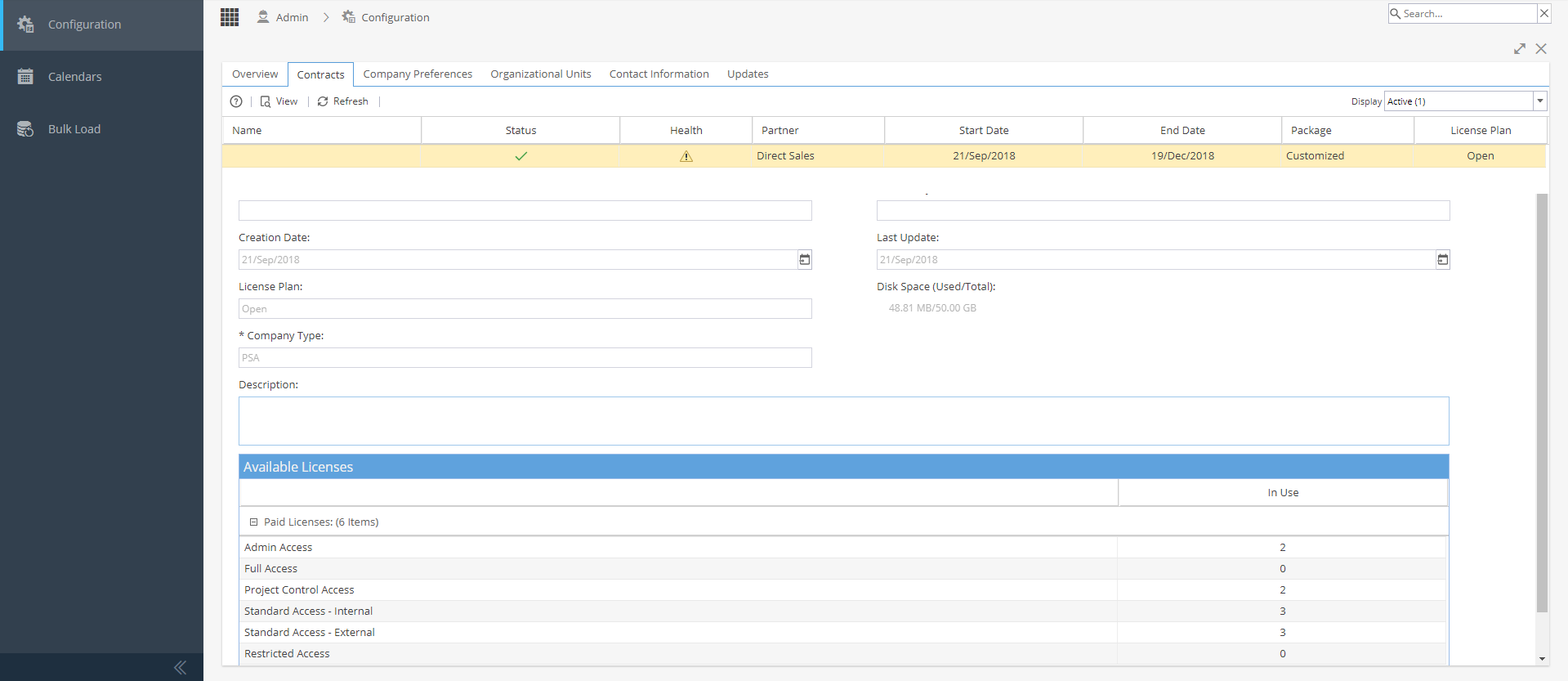Click the Refresh toolbar button
Image resolution: width=1568 pixels, height=681 pixels.
click(343, 101)
